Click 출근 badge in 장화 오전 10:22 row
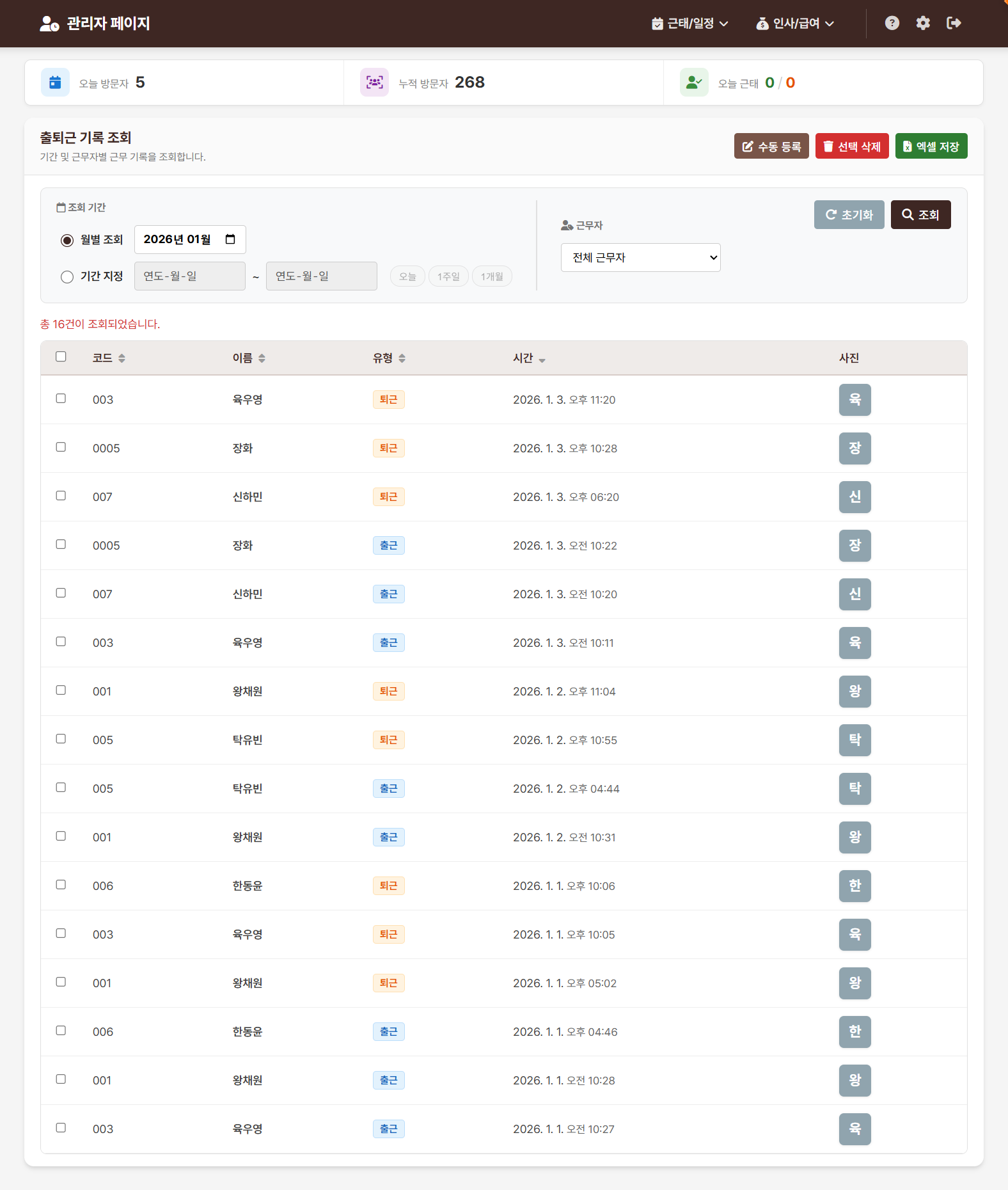Screen dimensions: 1008x1190 (389, 546)
